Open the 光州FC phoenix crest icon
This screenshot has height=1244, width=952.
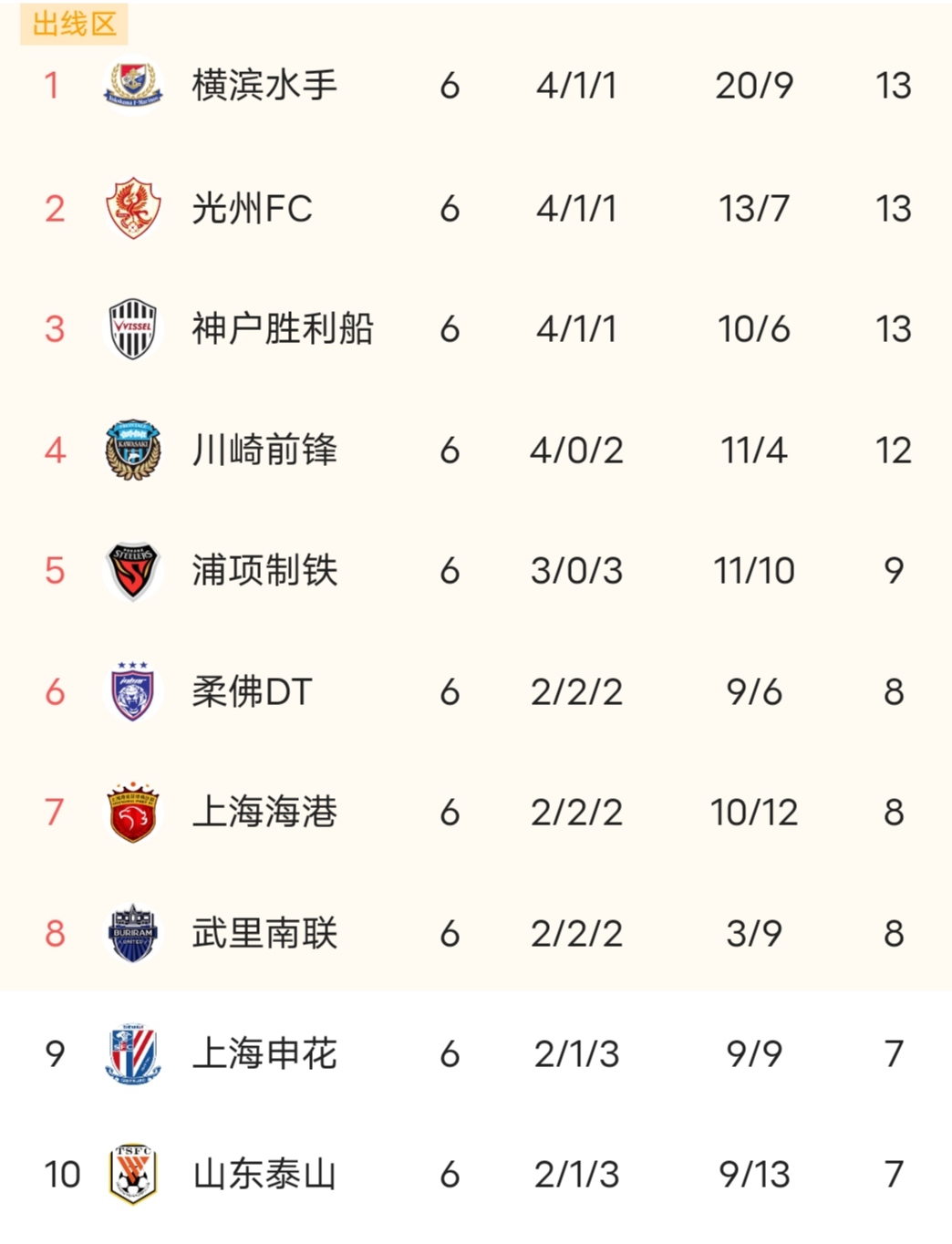[x=133, y=208]
